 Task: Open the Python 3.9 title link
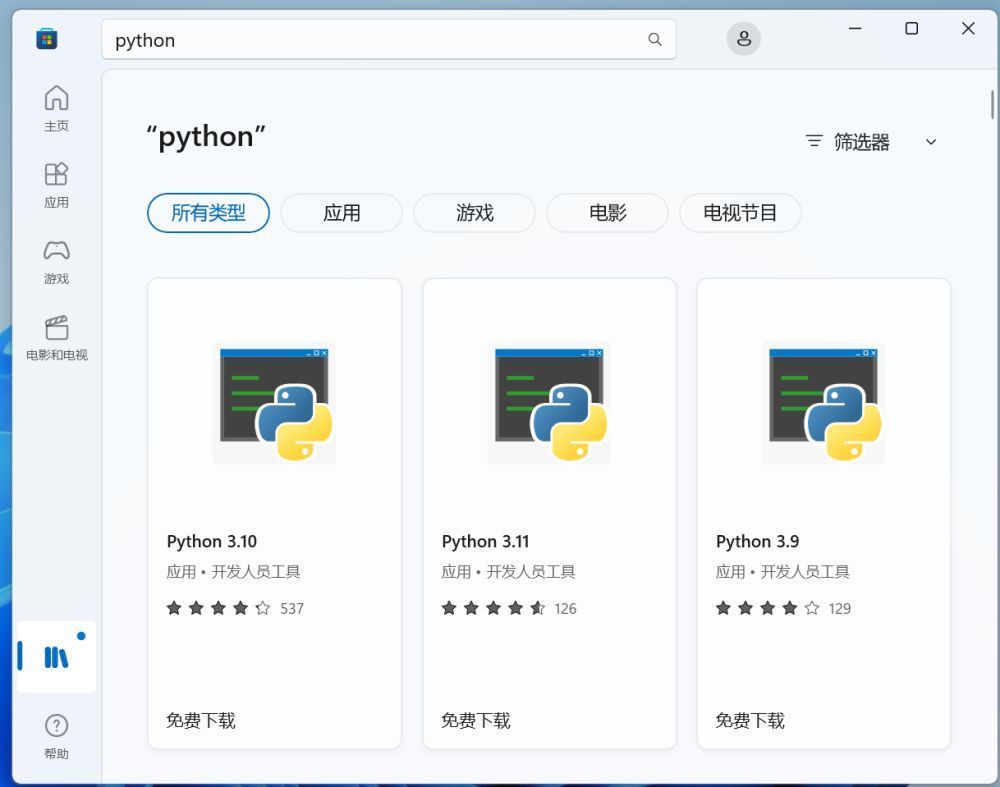pyautogui.click(x=757, y=541)
